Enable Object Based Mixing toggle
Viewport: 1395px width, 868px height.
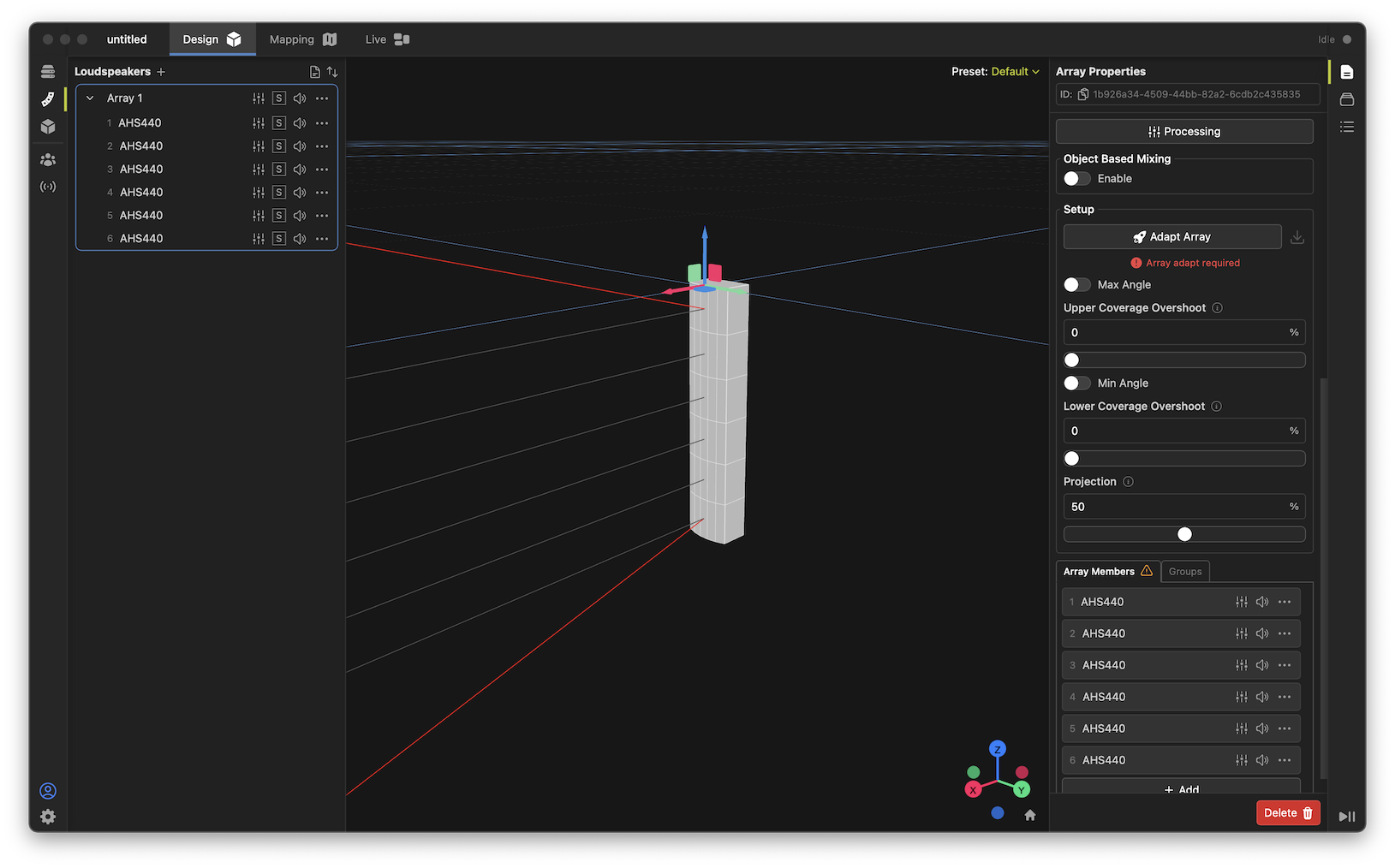pos(1077,179)
